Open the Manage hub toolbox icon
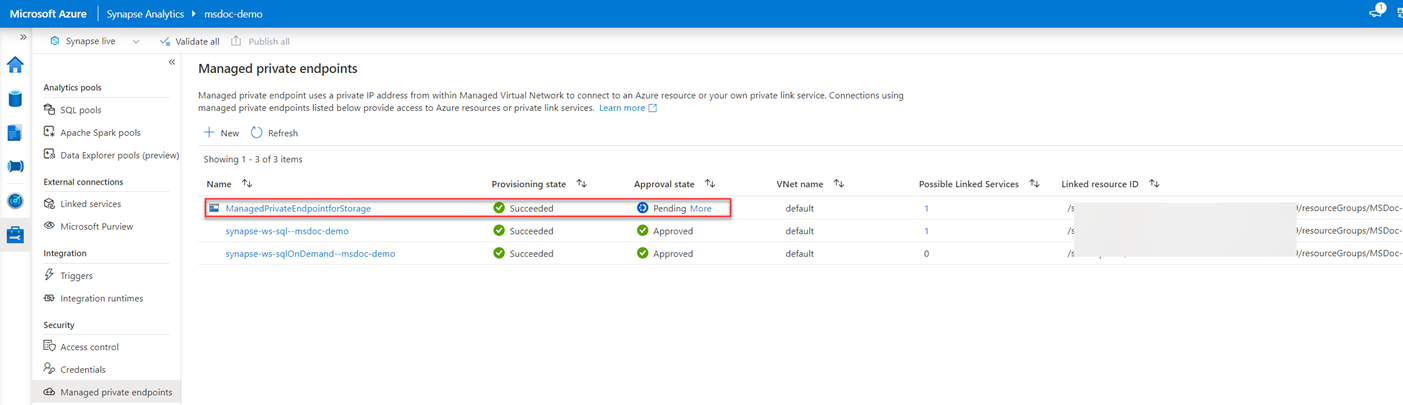1403x405 pixels. click(15, 235)
